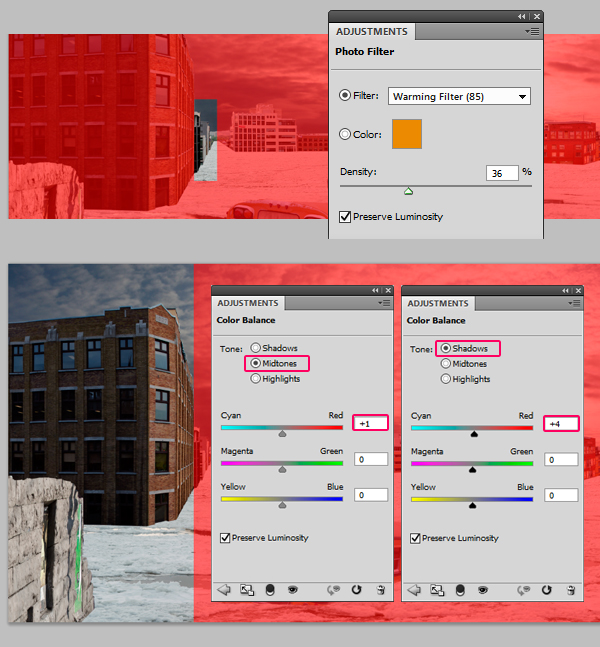Click expanded view icon in Shadows Color Balance panel

437,590
